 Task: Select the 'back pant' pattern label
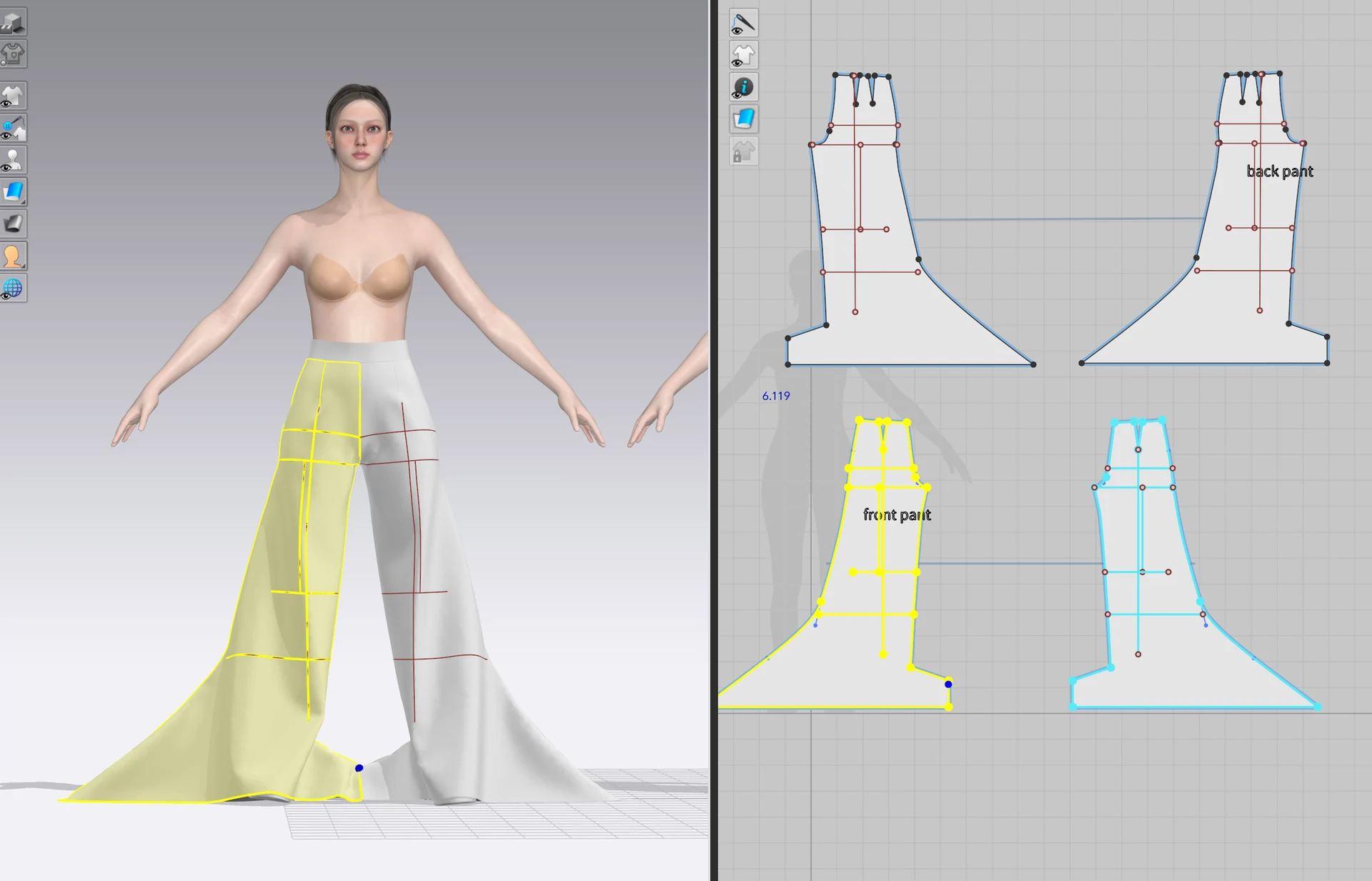[x=1280, y=171]
